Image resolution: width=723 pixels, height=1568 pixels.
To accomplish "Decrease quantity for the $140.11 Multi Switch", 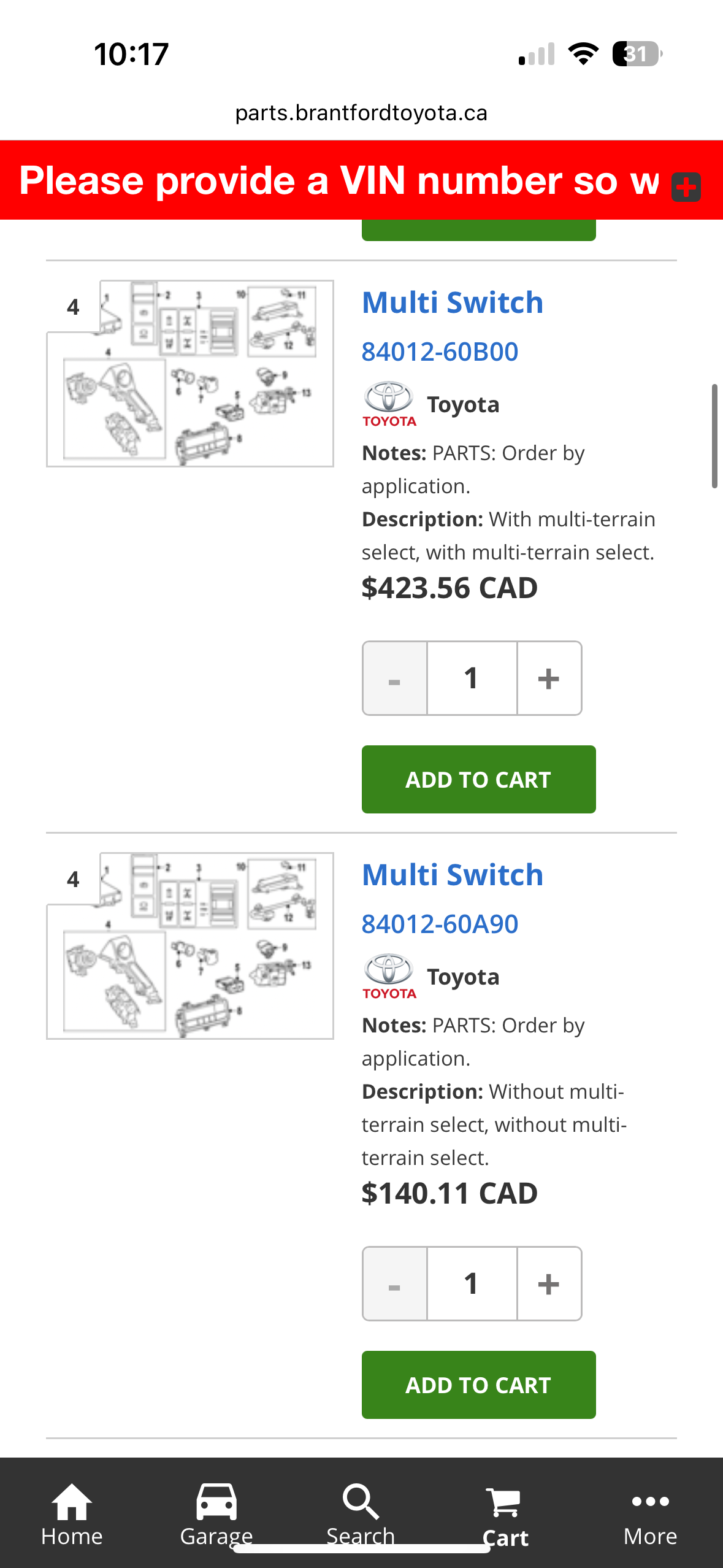I will pyautogui.click(x=395, y=1283).
